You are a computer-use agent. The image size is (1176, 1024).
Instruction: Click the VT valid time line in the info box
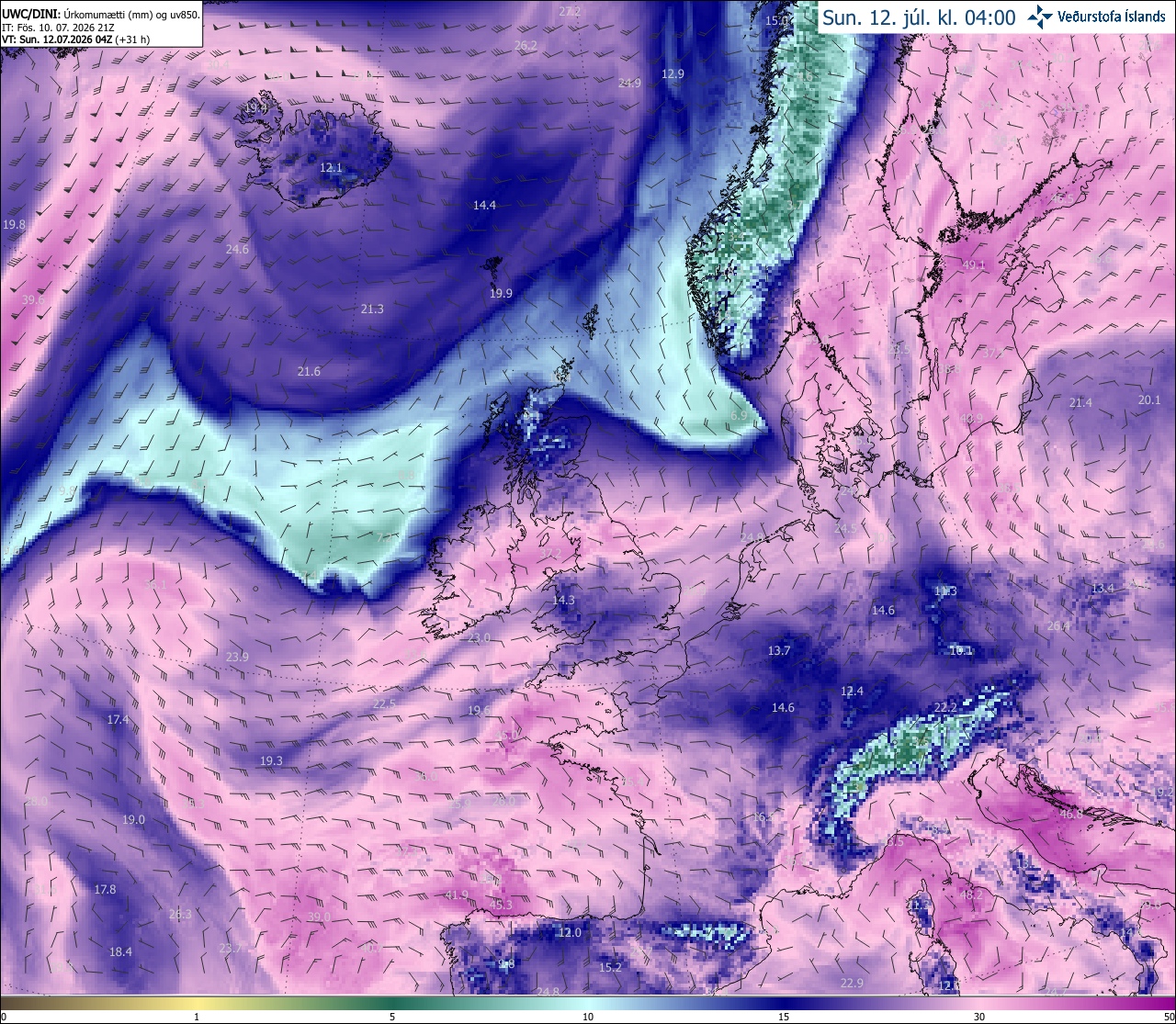click(76, 39)
